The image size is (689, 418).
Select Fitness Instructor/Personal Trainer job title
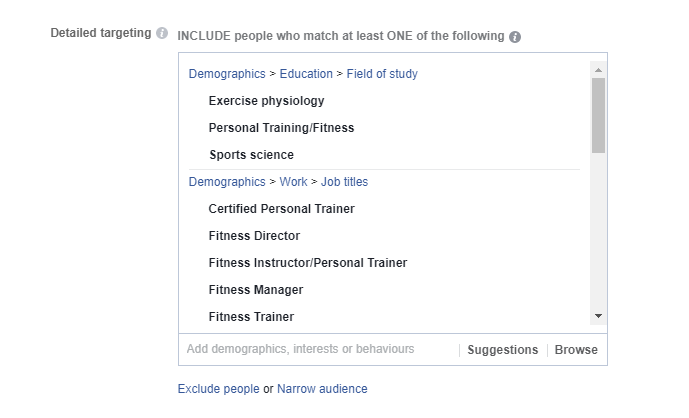[307, 263]
